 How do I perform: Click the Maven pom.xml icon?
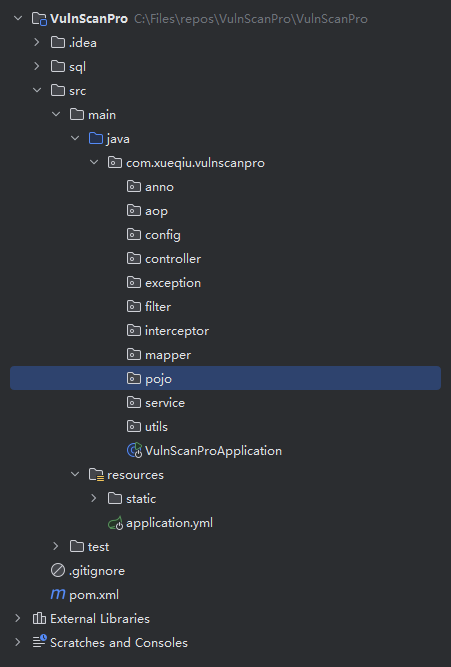click(58, 594)
